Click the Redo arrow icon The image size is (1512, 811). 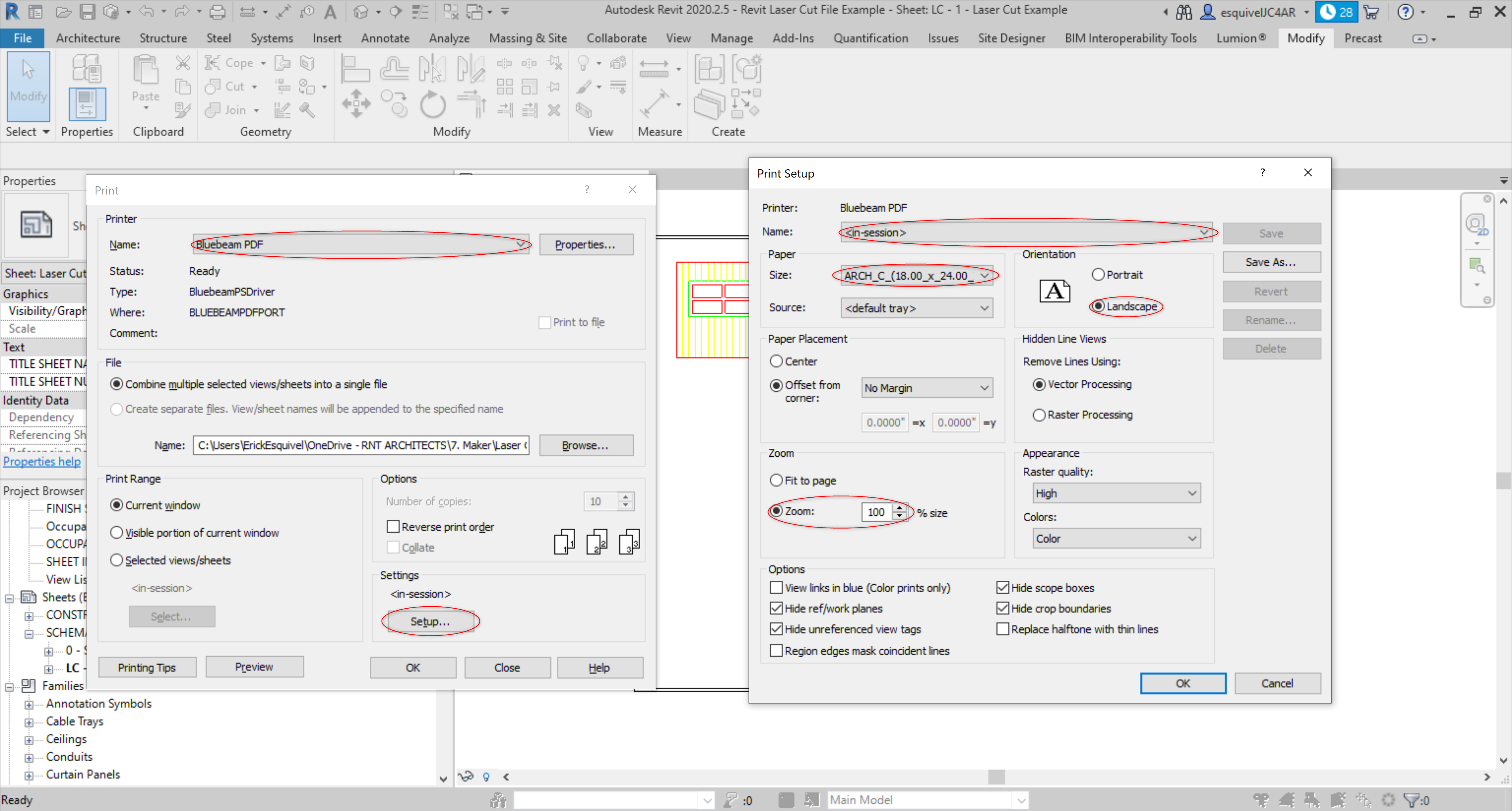pos(182,11)
